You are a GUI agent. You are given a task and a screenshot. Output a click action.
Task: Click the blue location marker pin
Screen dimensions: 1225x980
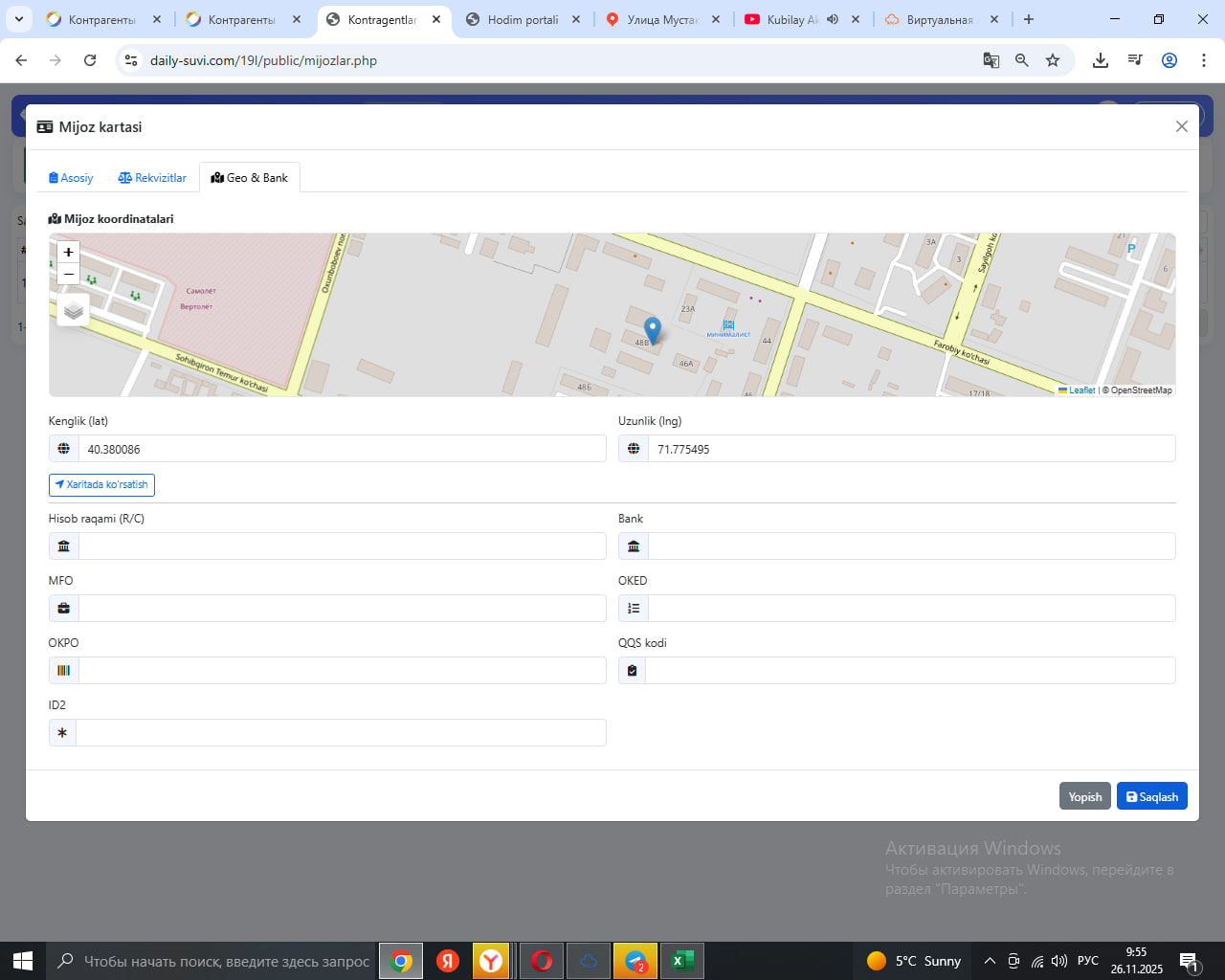pos(652,330)
